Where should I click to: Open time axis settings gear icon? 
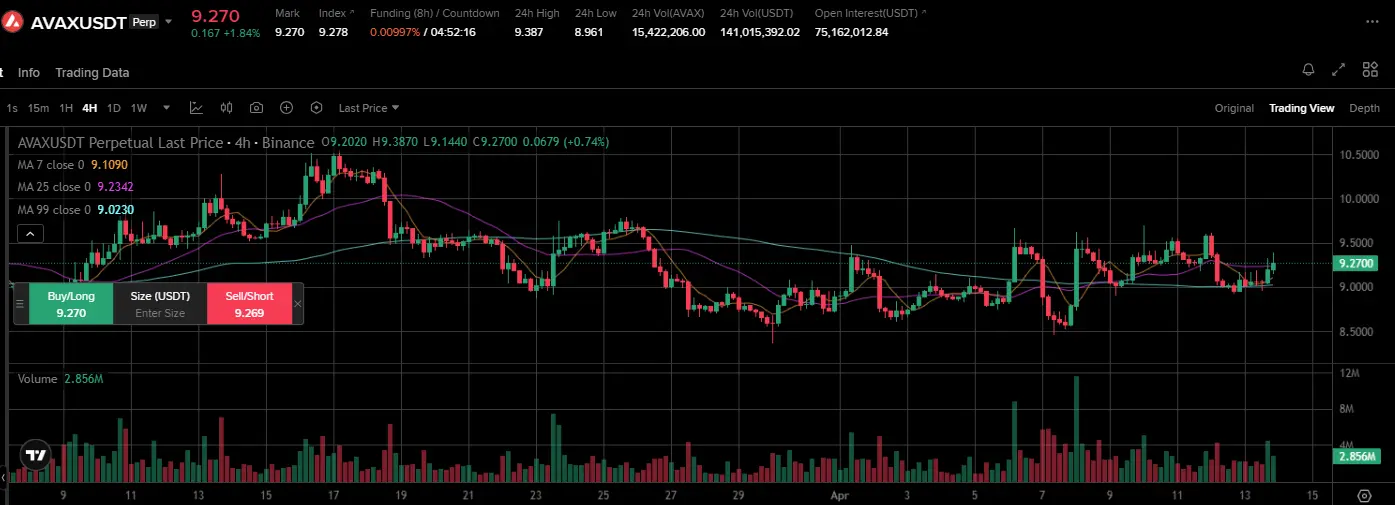1364,495
